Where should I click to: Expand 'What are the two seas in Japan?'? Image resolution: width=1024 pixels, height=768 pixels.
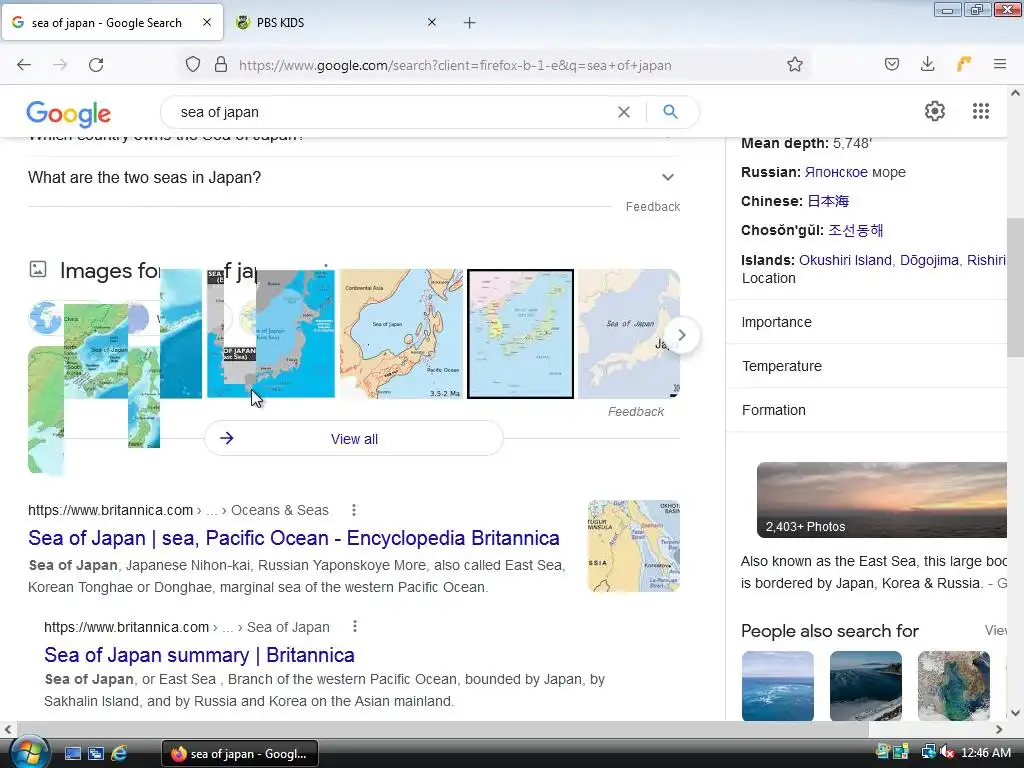point(354,178)
